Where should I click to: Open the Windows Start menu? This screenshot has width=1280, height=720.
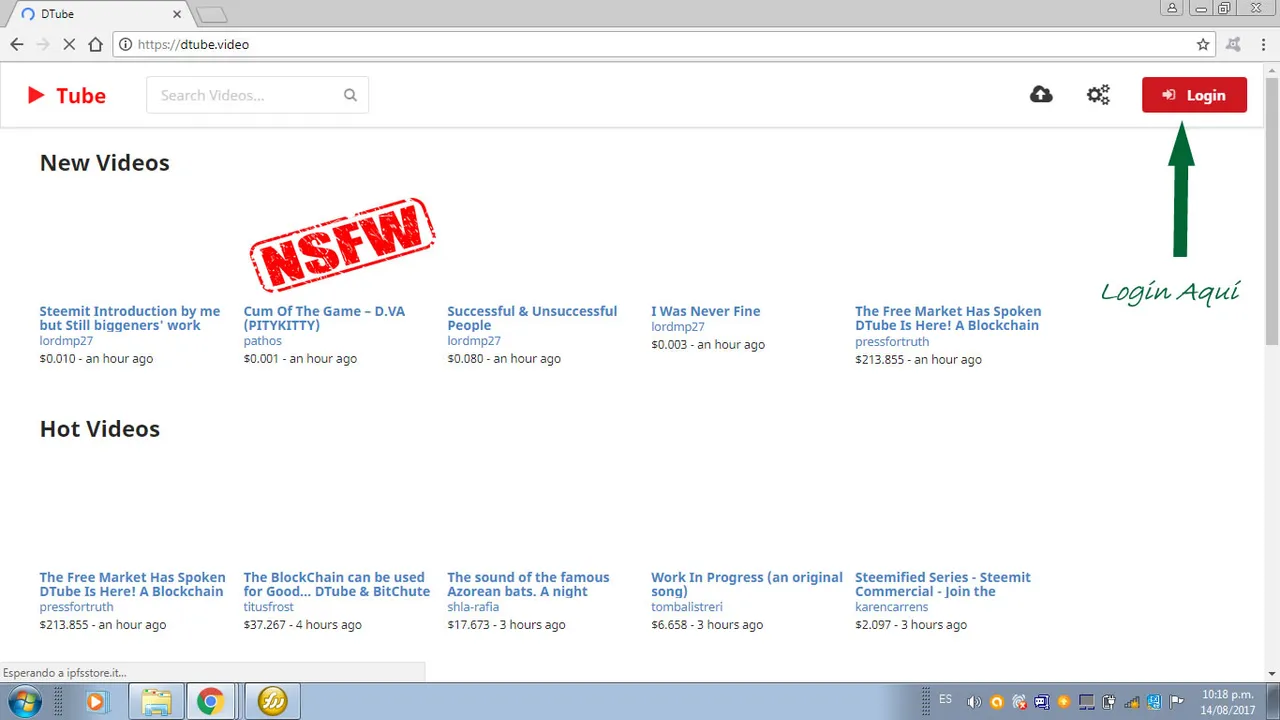click(24, 701)
